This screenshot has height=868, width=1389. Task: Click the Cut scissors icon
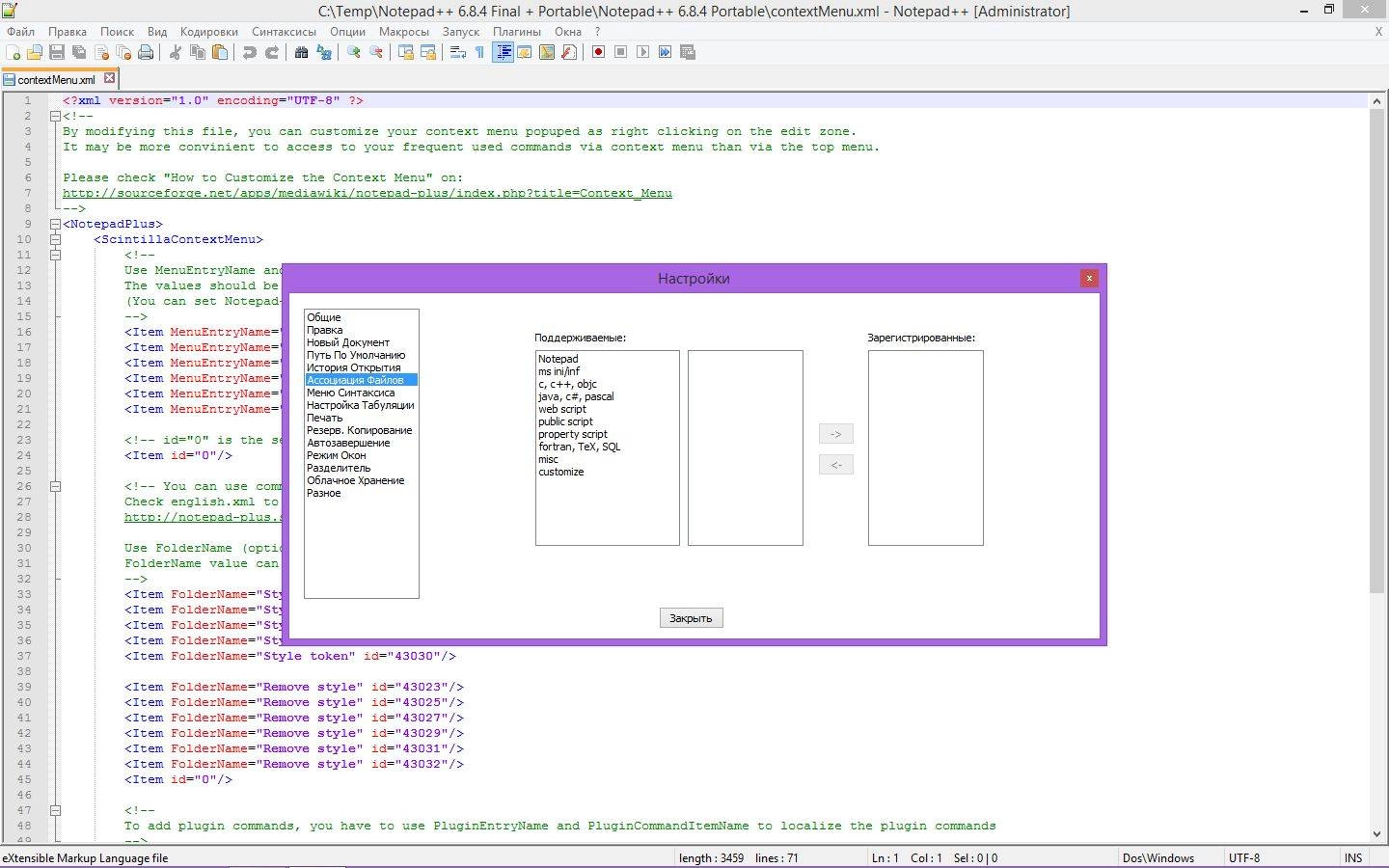[176, 52]
